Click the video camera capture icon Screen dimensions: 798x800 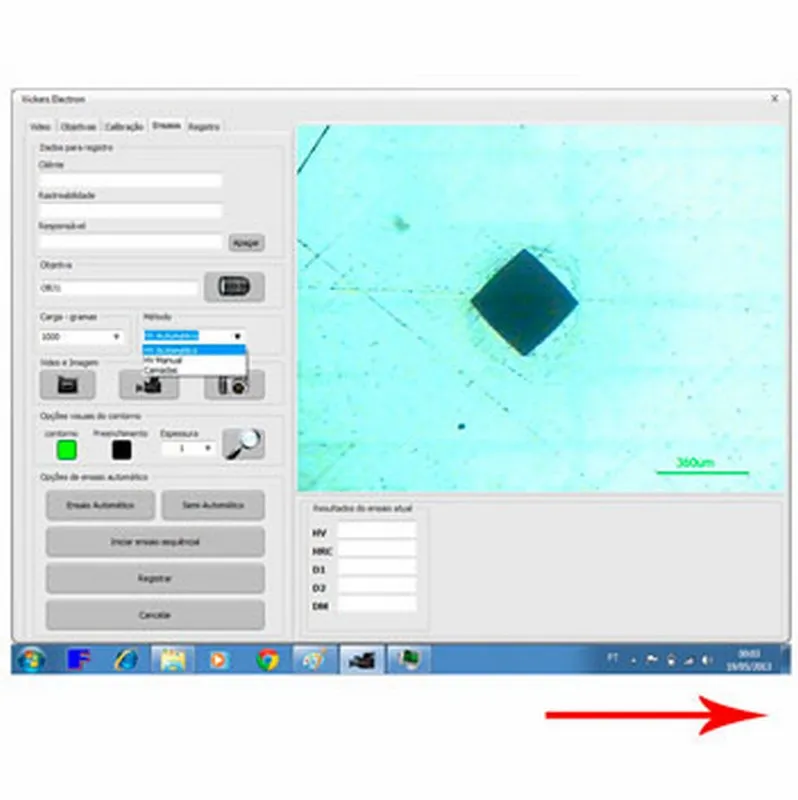pyautogui.click(x=148, y=385)
